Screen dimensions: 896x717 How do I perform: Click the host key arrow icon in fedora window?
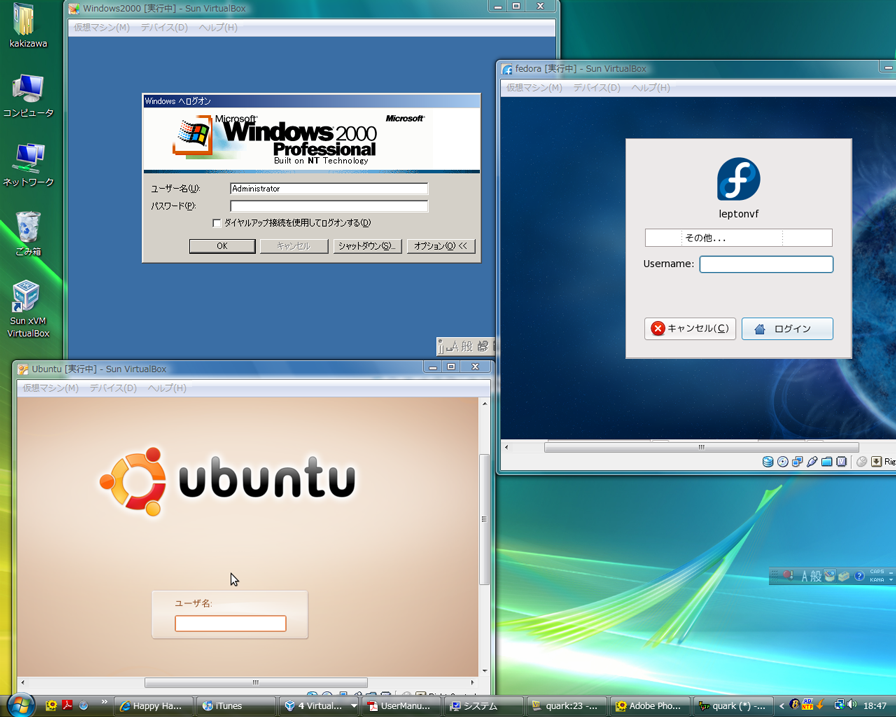point(876,462)
